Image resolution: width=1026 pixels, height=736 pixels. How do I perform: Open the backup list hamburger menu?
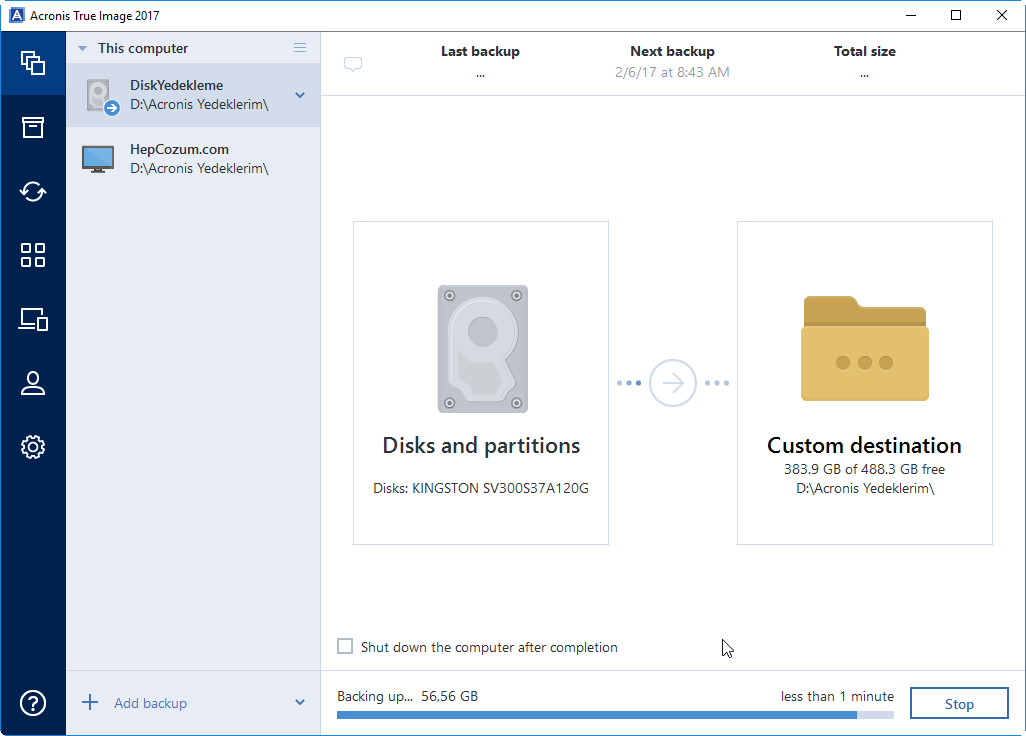pyautogui.click(x=300, y=48)
